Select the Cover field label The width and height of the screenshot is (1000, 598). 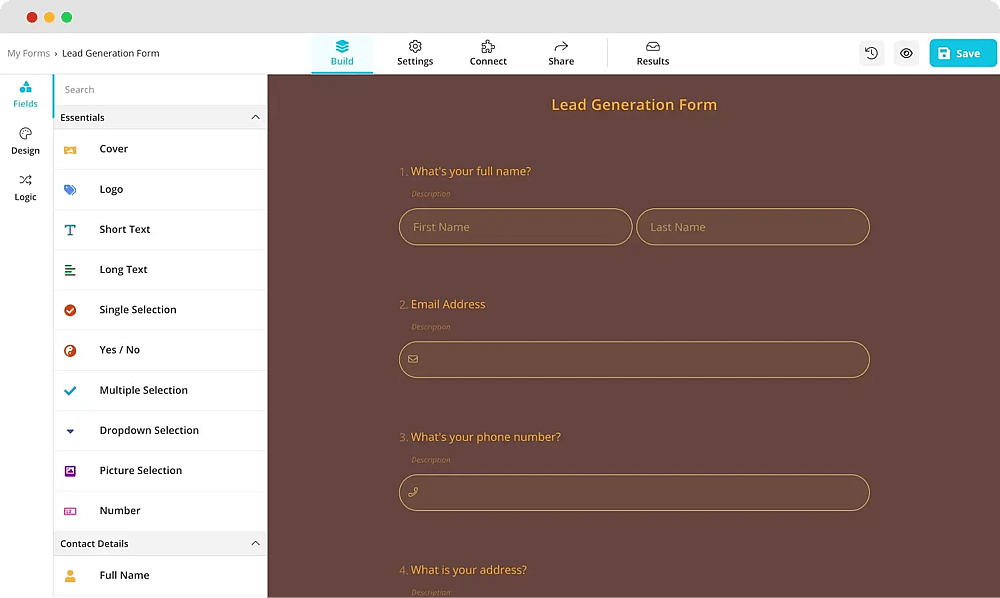pos(114,149)
